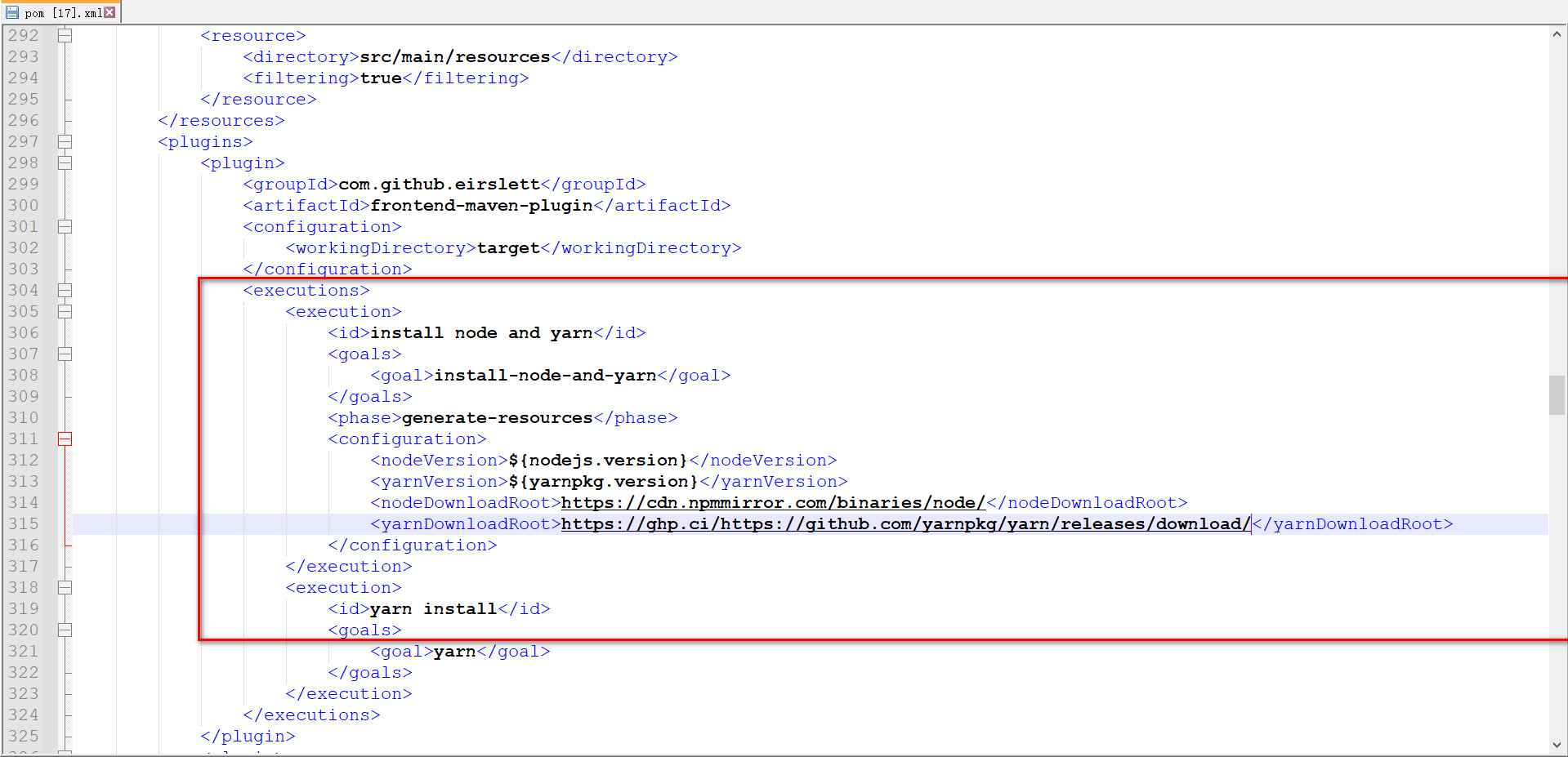Viewport: 1568px width, 757px height.
Task: Click closing </yarnDownloadRoot> tag
Action: [1352, 524]
